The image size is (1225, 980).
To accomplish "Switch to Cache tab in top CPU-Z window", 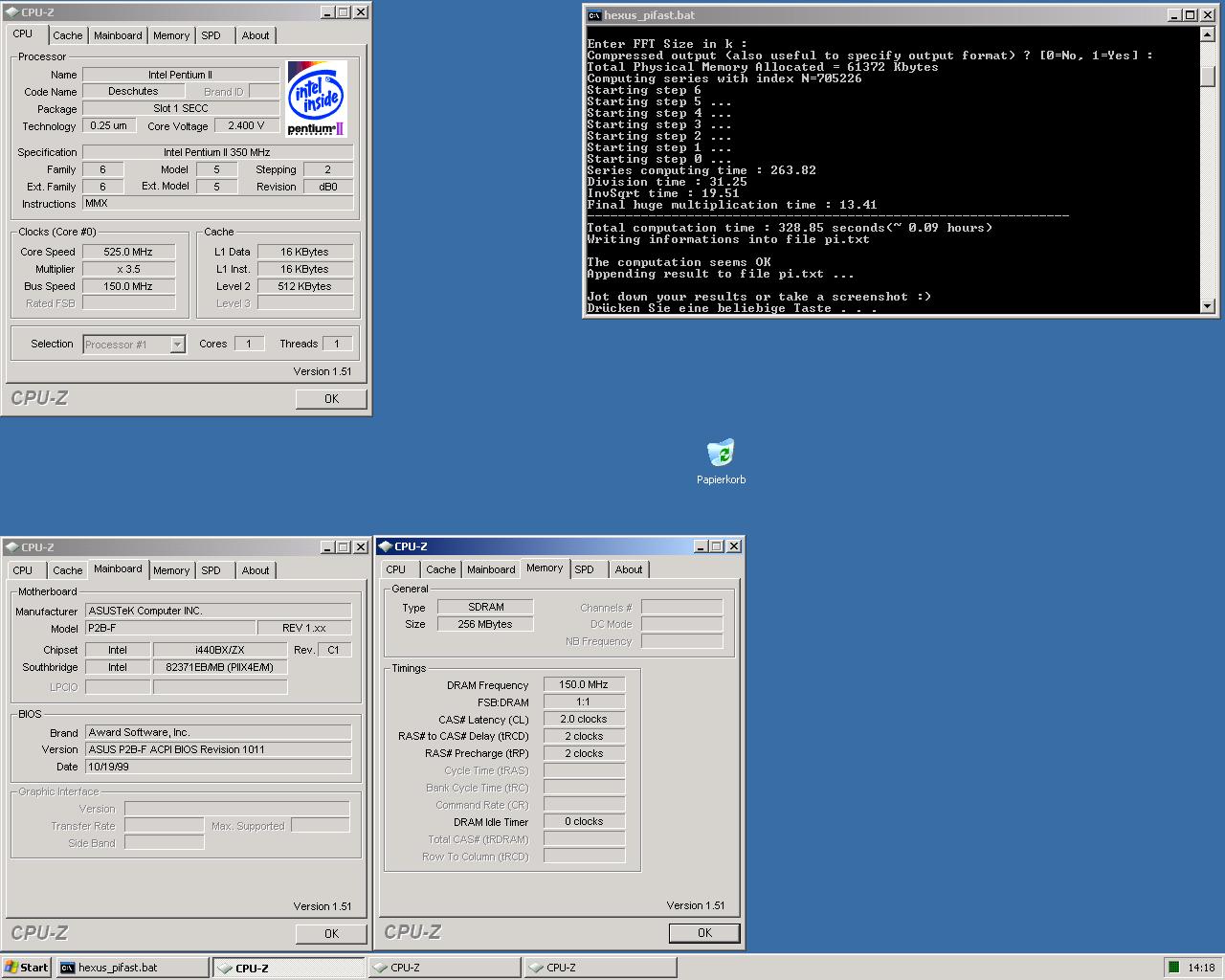I will (67, 35).
